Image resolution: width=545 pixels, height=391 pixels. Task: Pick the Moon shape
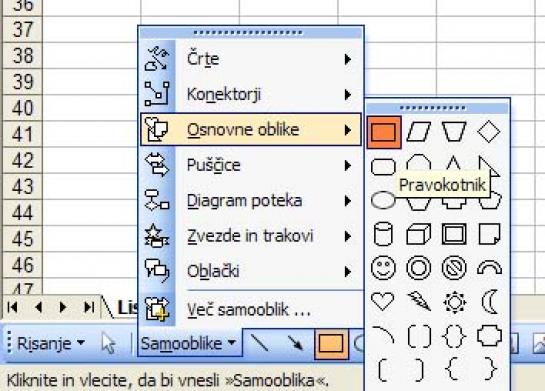click(x=489, y=301)
